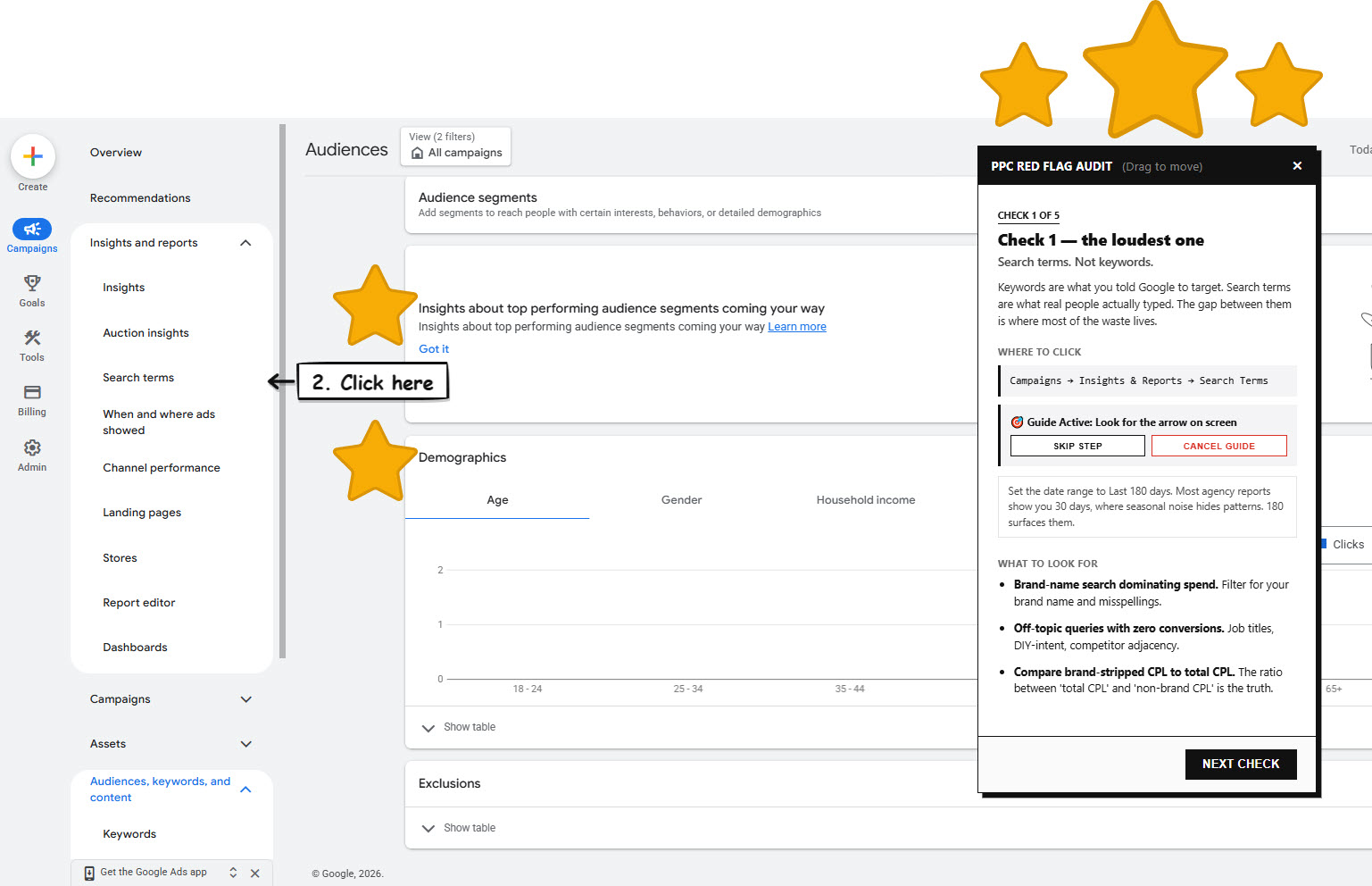Click the CHECK 1 OF 5 label
The height and width of the screenshot is (886, 1372).
pos(1028,215)
